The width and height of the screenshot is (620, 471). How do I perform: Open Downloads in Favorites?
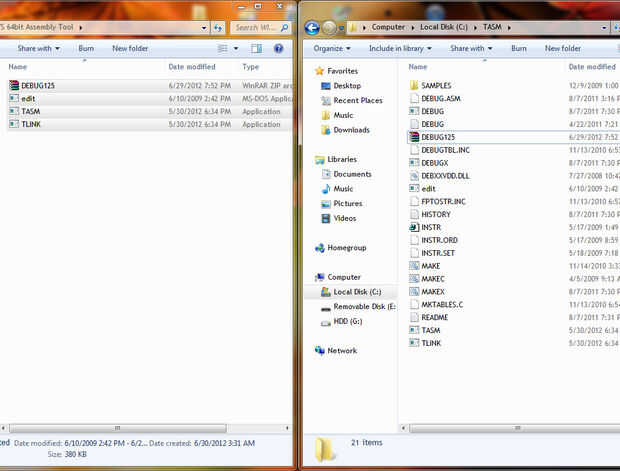(x=346, y=130)
